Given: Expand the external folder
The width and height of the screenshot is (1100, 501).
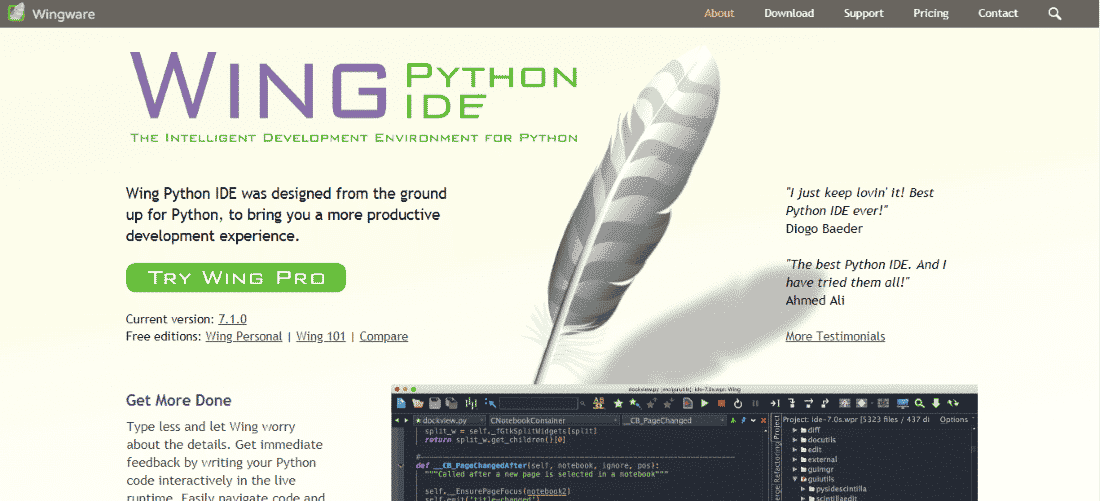Looking at the screenshot, I should (795, 460).
